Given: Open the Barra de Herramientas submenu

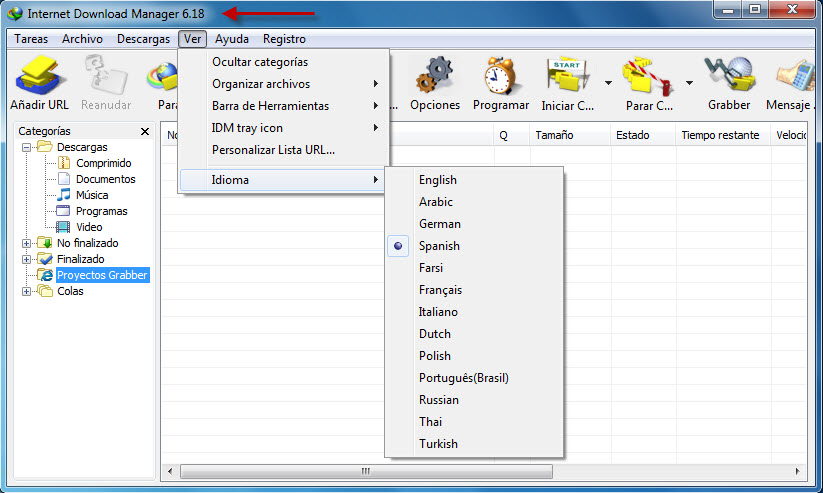Looking at the screenshot, I should click(x=284, y=106).
